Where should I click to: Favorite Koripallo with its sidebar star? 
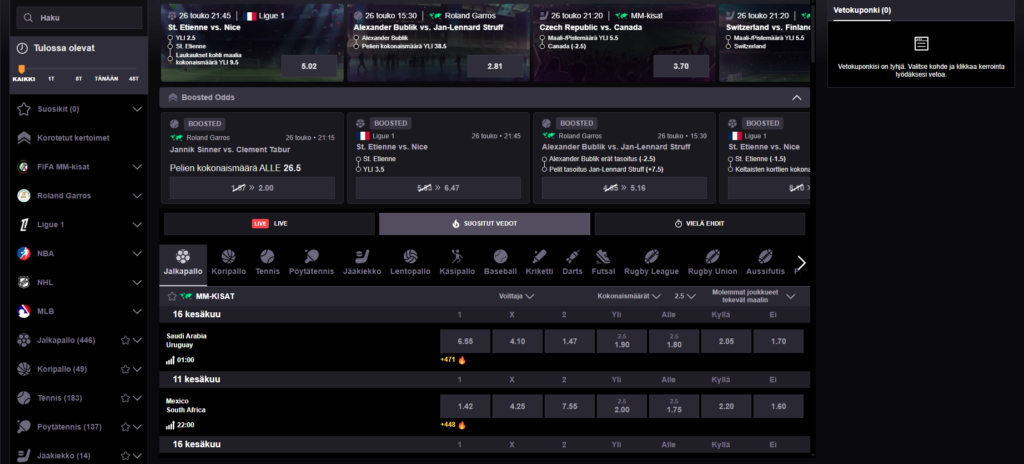point(125,369)
